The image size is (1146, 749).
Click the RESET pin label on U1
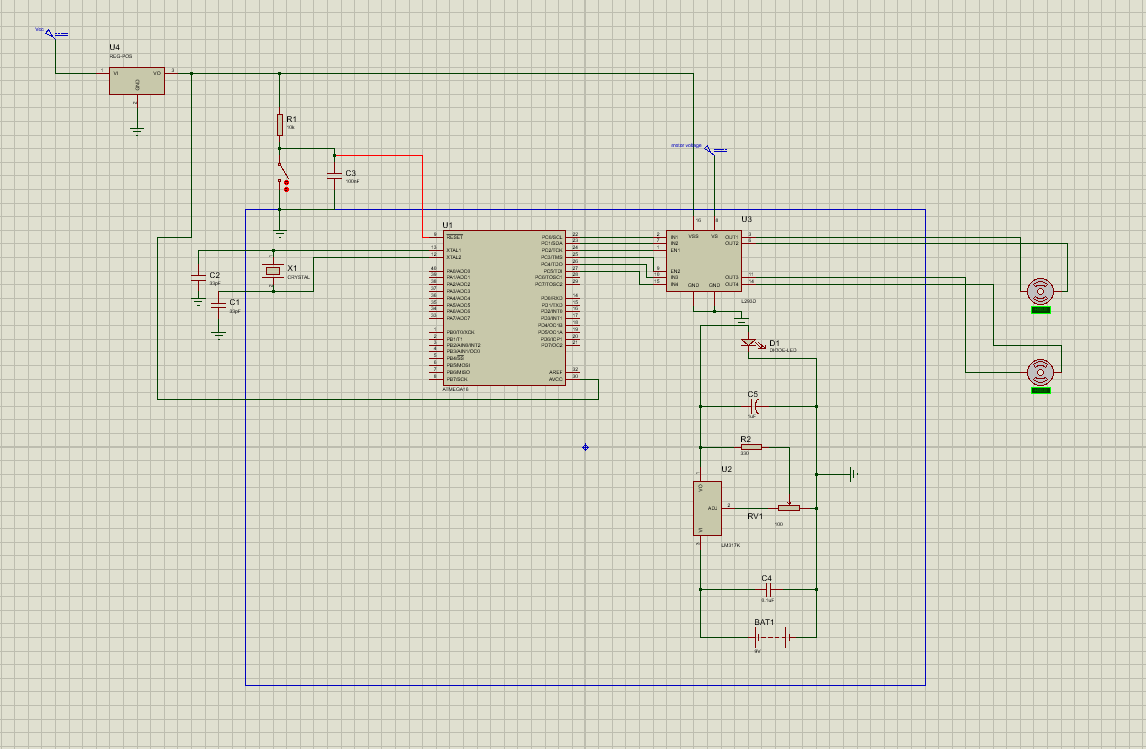point(455,237)
